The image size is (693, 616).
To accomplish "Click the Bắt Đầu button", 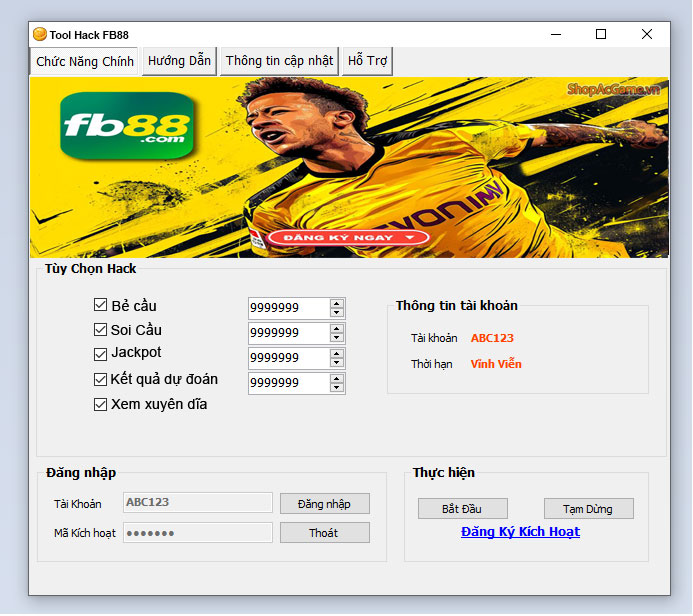I will [463, 509].
